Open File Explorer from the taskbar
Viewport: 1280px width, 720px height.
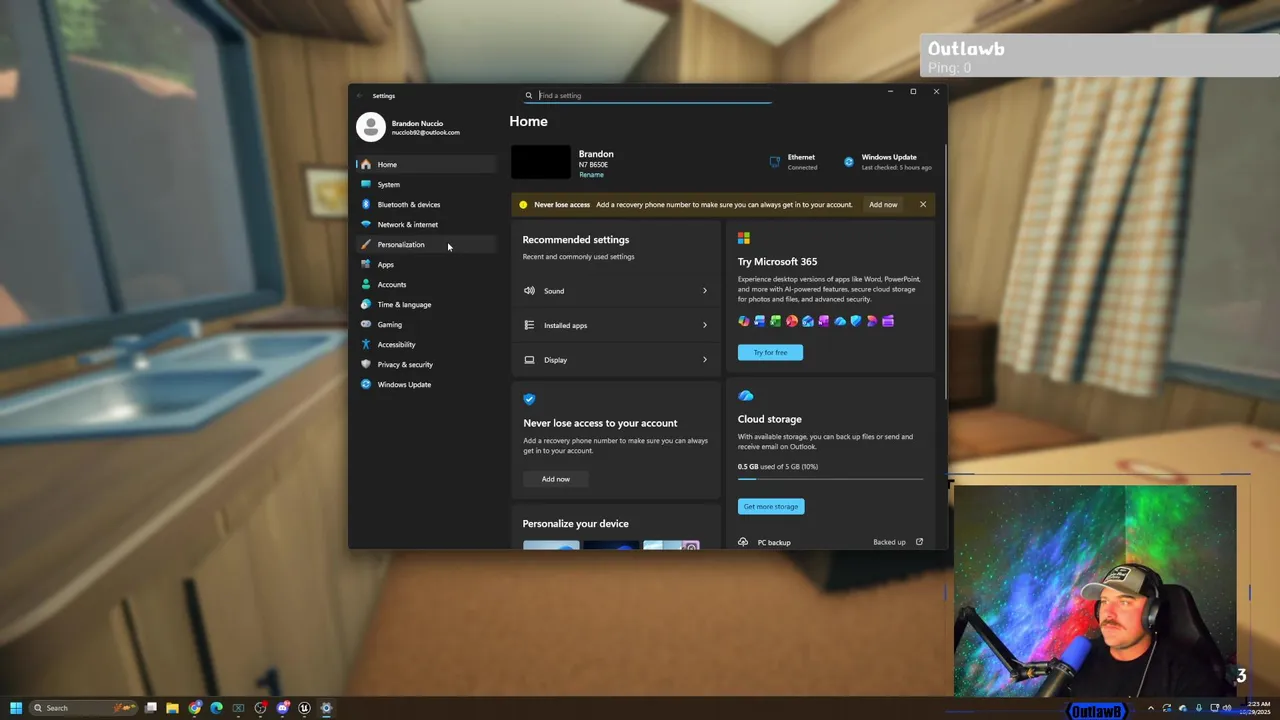click(x=172, y=708)
